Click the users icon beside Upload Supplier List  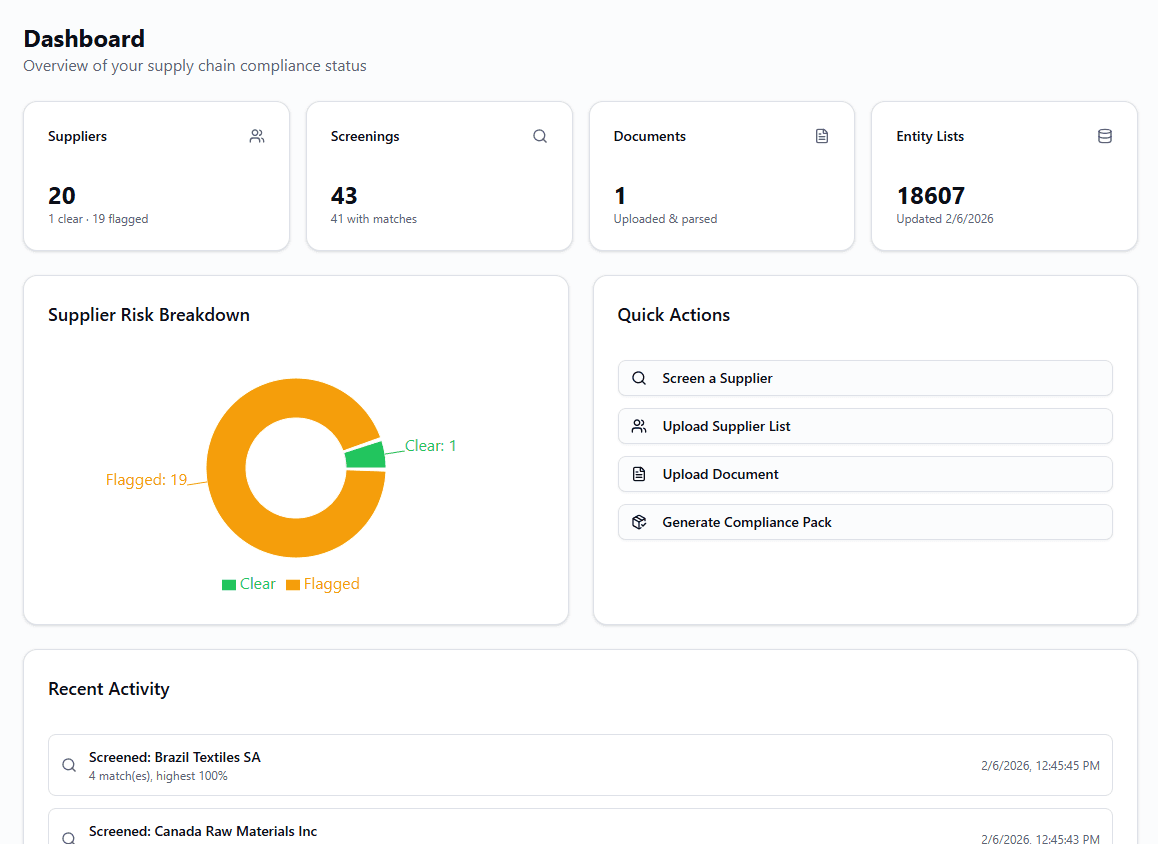click(639, 426)
